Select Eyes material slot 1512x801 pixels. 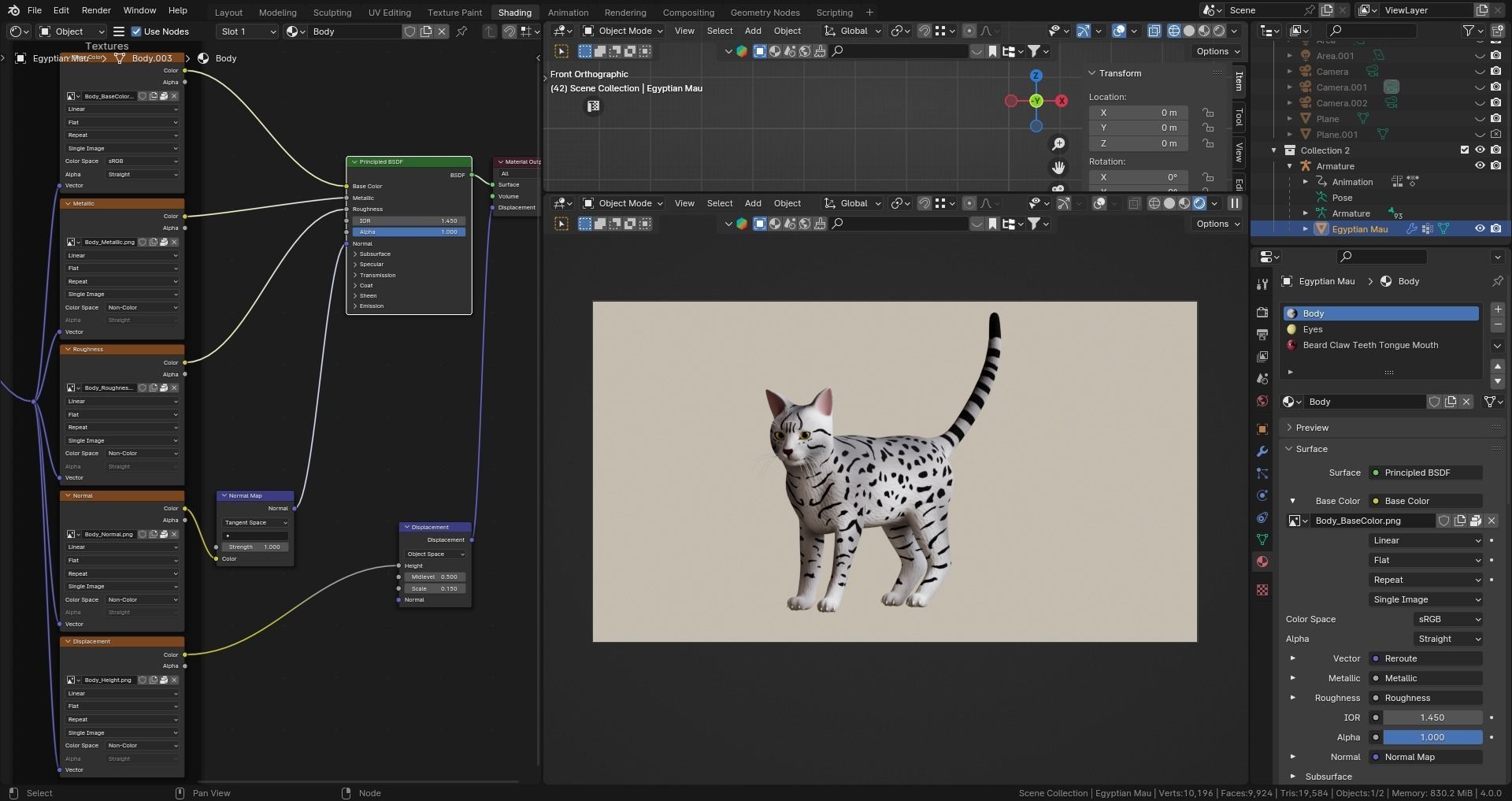point(1381,329)
